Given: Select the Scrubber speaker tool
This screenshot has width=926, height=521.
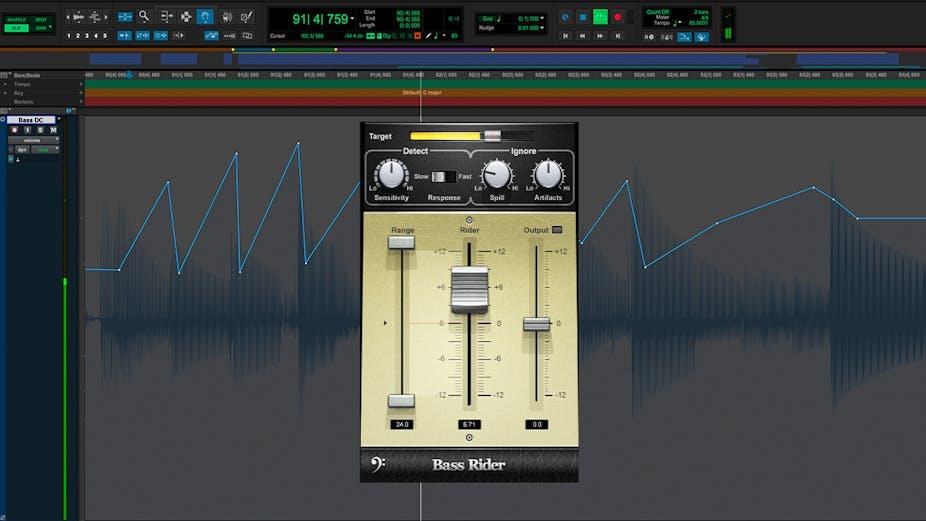Looking at the screenshot, I should [x=226, y=16].
